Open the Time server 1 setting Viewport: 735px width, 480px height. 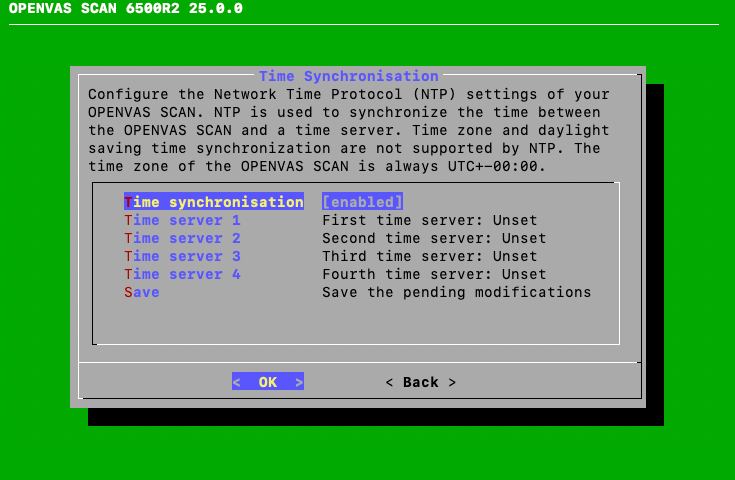click(182, 220)
